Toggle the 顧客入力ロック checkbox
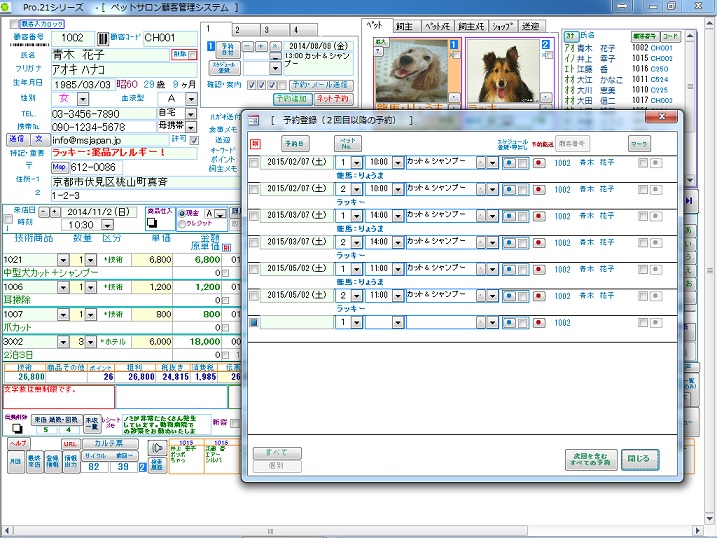The height and width of the screenshot is (538, 717). 14,24
